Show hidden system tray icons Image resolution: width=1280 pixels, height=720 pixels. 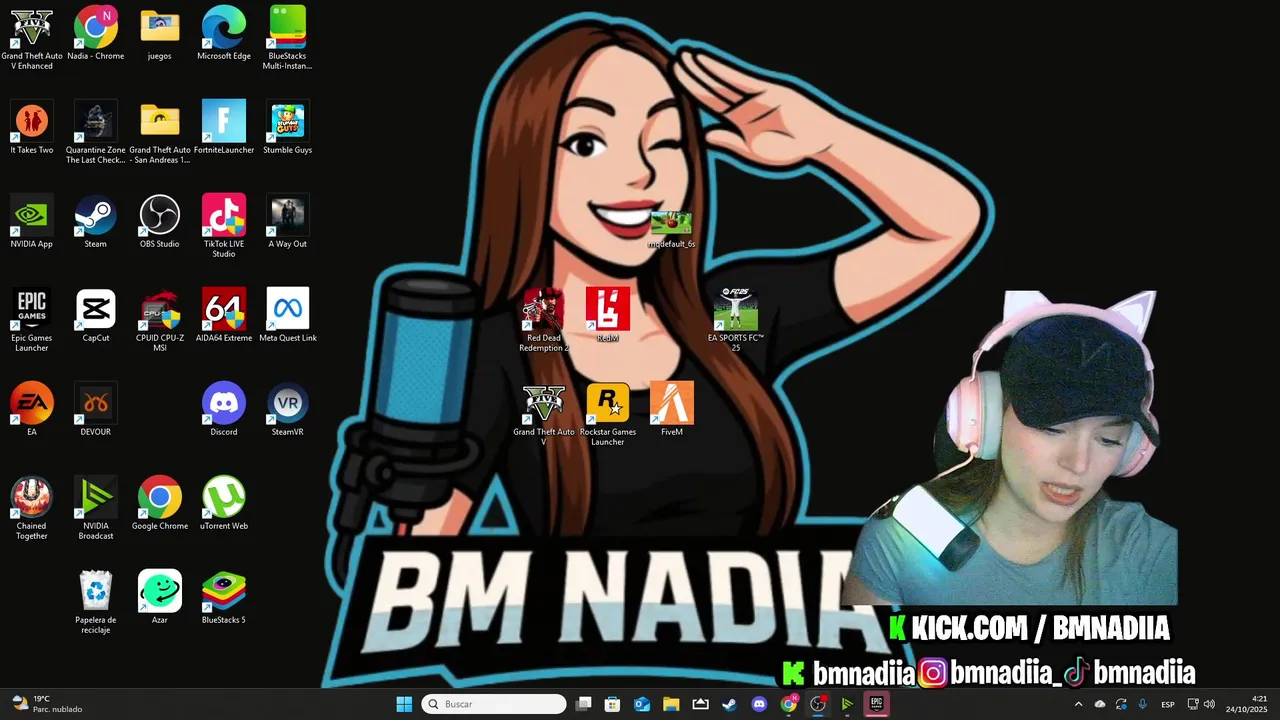[1078, 704]
